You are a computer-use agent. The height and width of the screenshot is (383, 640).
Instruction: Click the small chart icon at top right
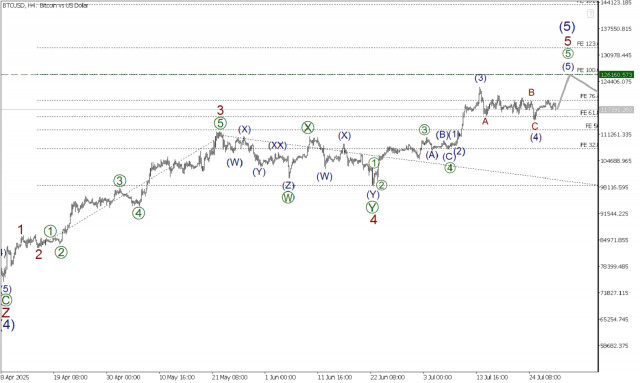pyautogui.click(x=590, y=14)
